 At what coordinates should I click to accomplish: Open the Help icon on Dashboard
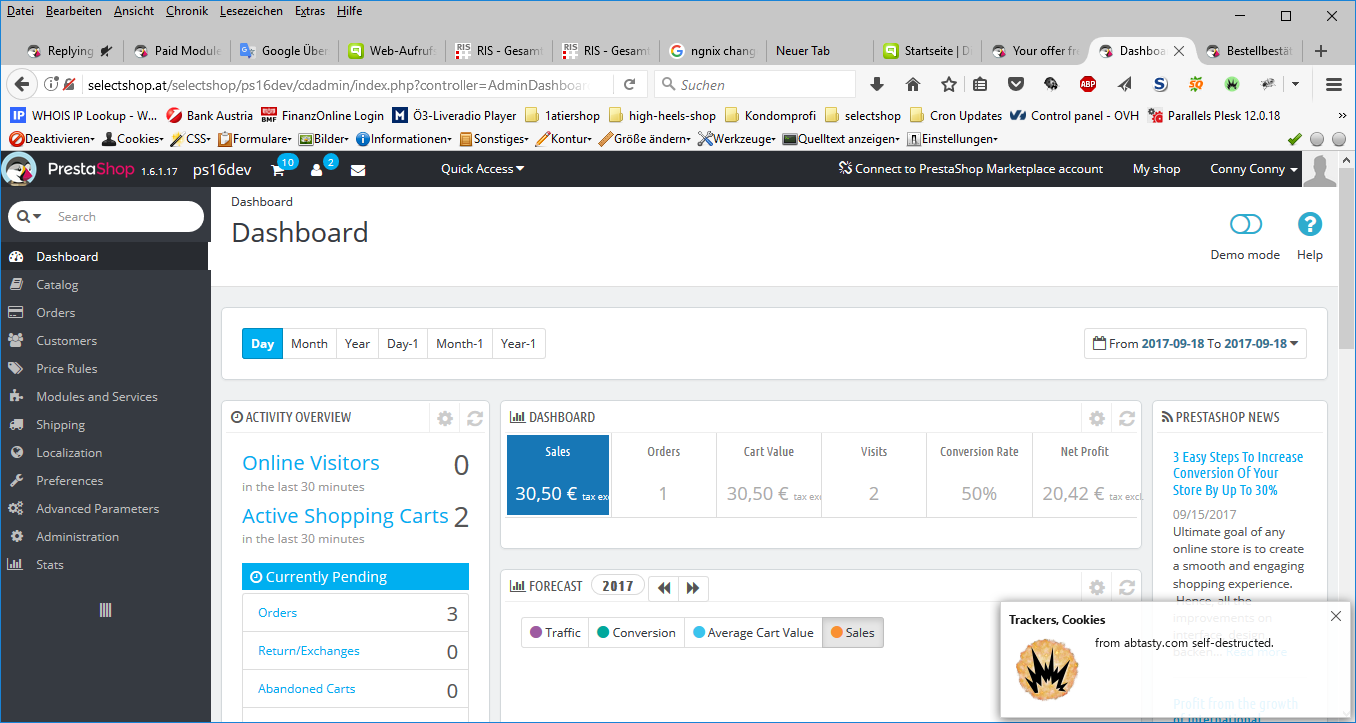tap(1309, 224)
